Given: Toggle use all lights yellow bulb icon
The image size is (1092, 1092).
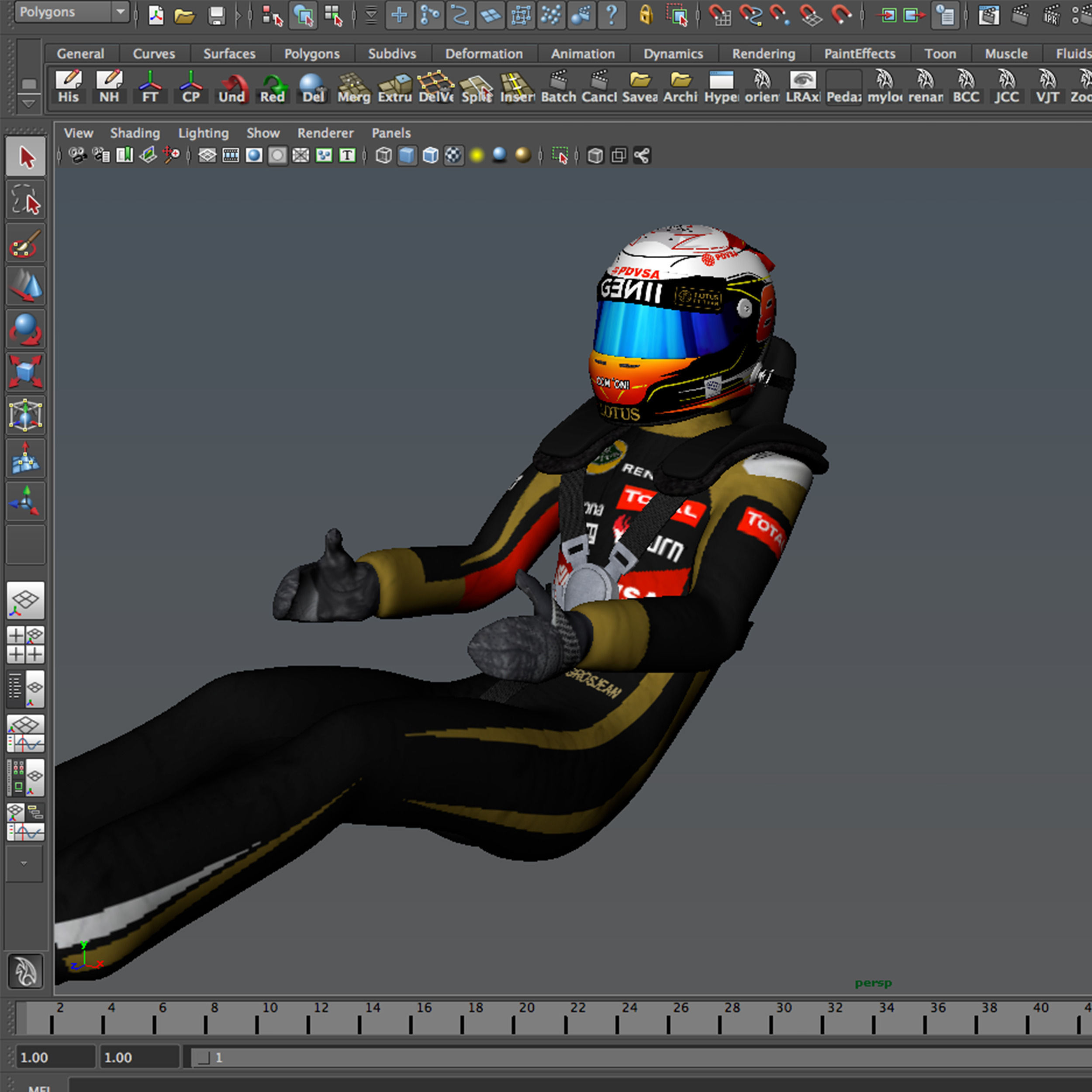Looking at the screenshot, I should point(477,155).
